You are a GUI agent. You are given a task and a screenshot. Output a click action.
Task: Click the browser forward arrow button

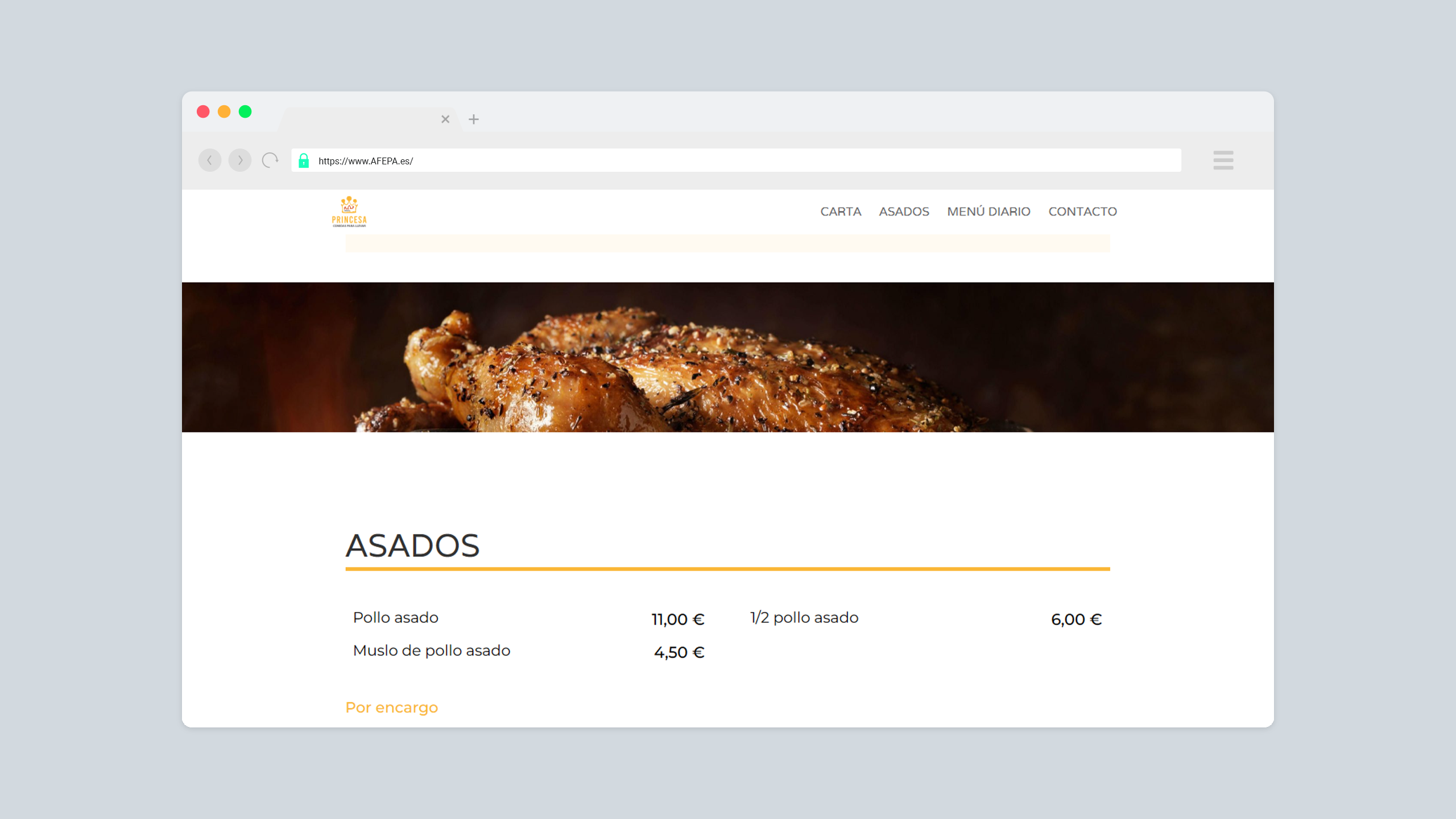click(240, 160)
